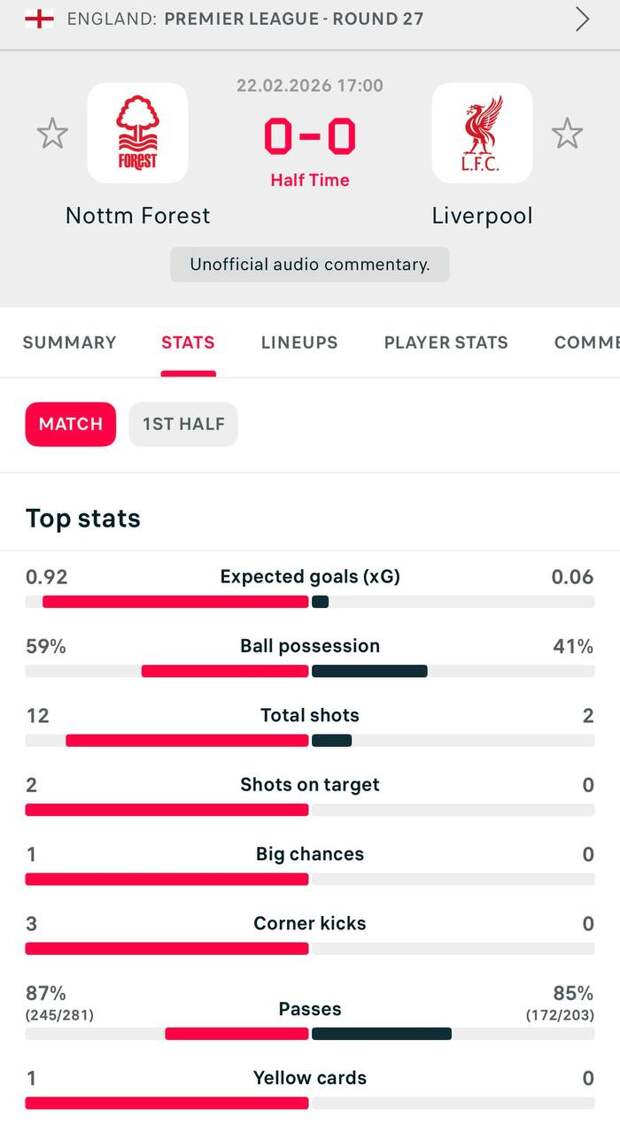620x1132 pixels.
Task: Click the Nottm Forest team name
Action: pos(138,216)
